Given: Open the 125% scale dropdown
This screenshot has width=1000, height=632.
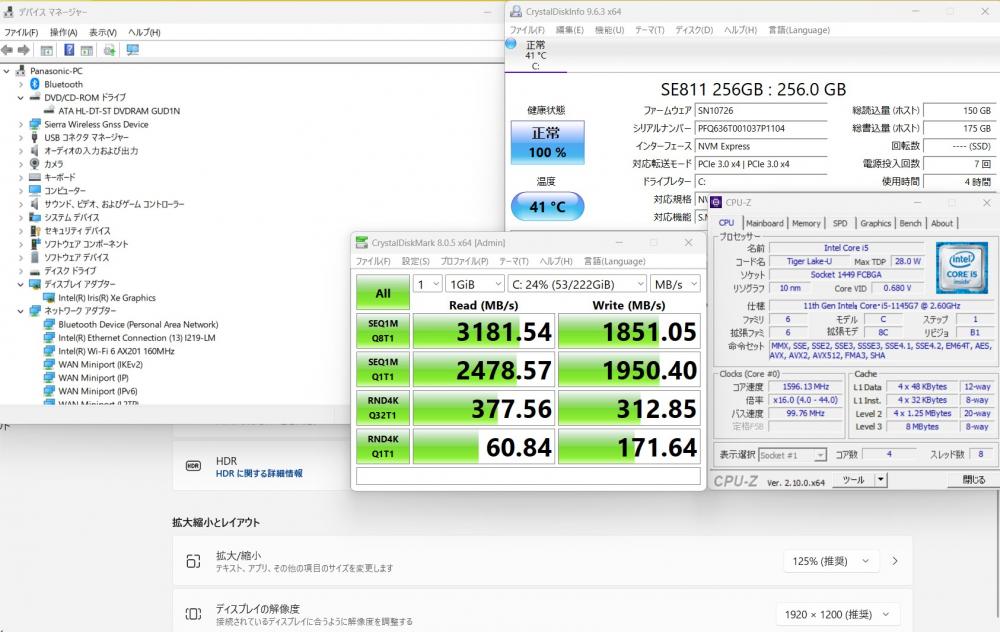Looking at the screenshot, I should 830,561.
